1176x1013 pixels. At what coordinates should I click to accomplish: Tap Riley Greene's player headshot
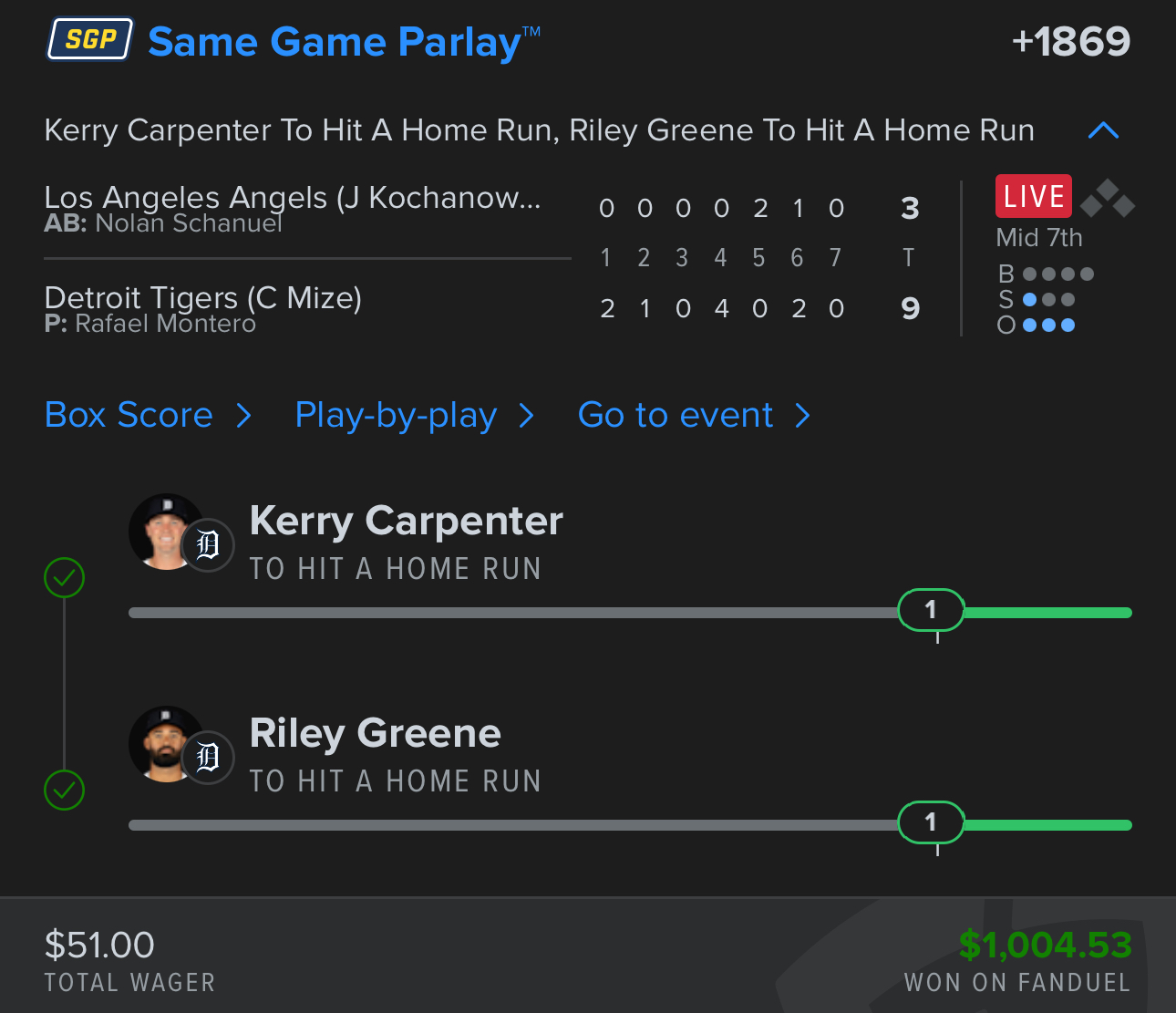(x=161, y=744)
